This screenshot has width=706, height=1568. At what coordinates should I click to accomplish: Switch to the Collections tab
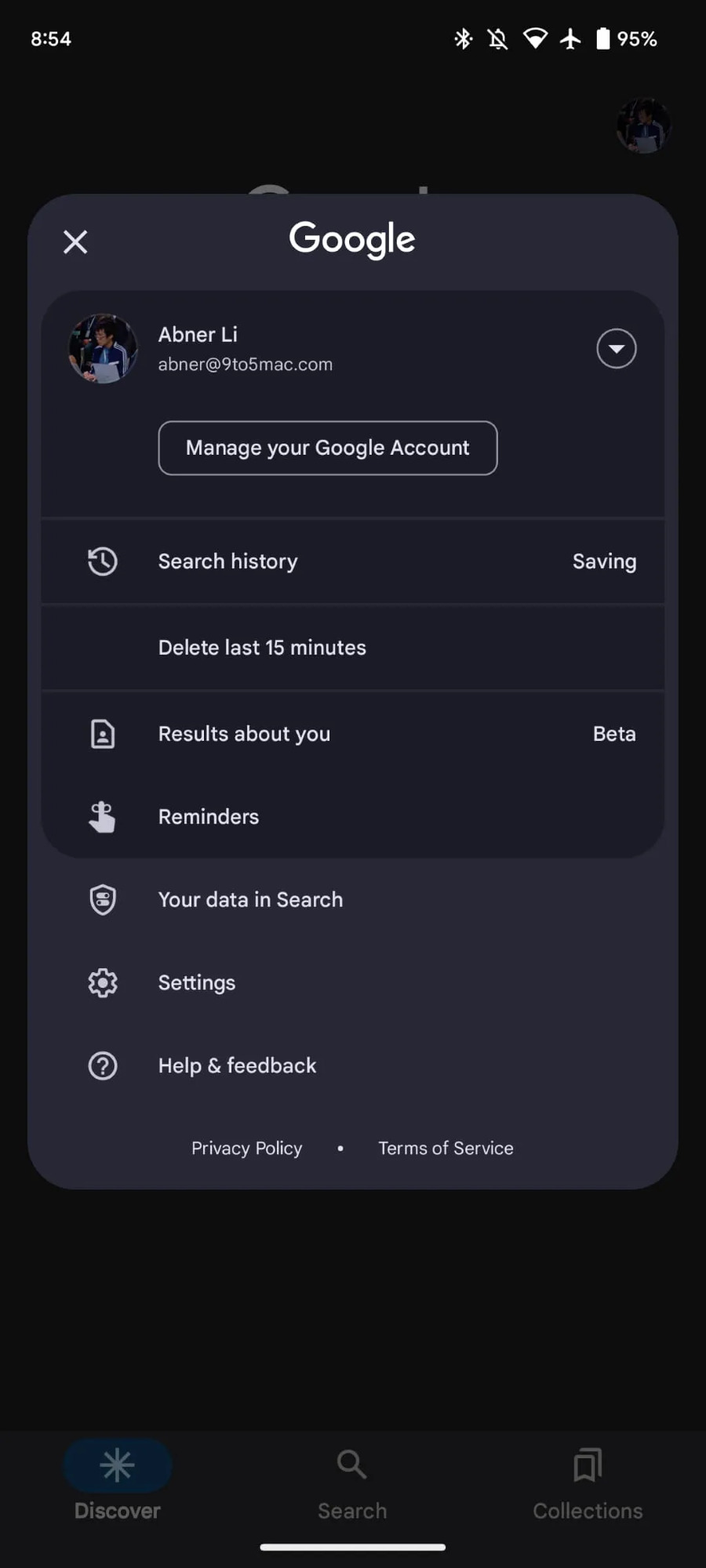coord(588,1480)
